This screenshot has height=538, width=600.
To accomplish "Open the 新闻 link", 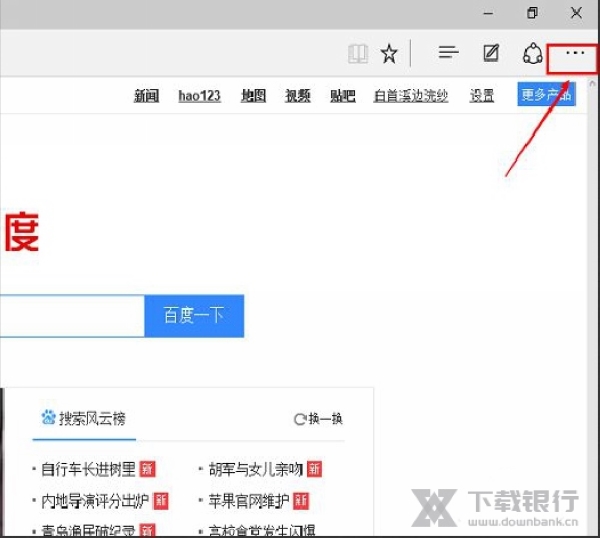I will pyautogui.click(x=146, y=96).
